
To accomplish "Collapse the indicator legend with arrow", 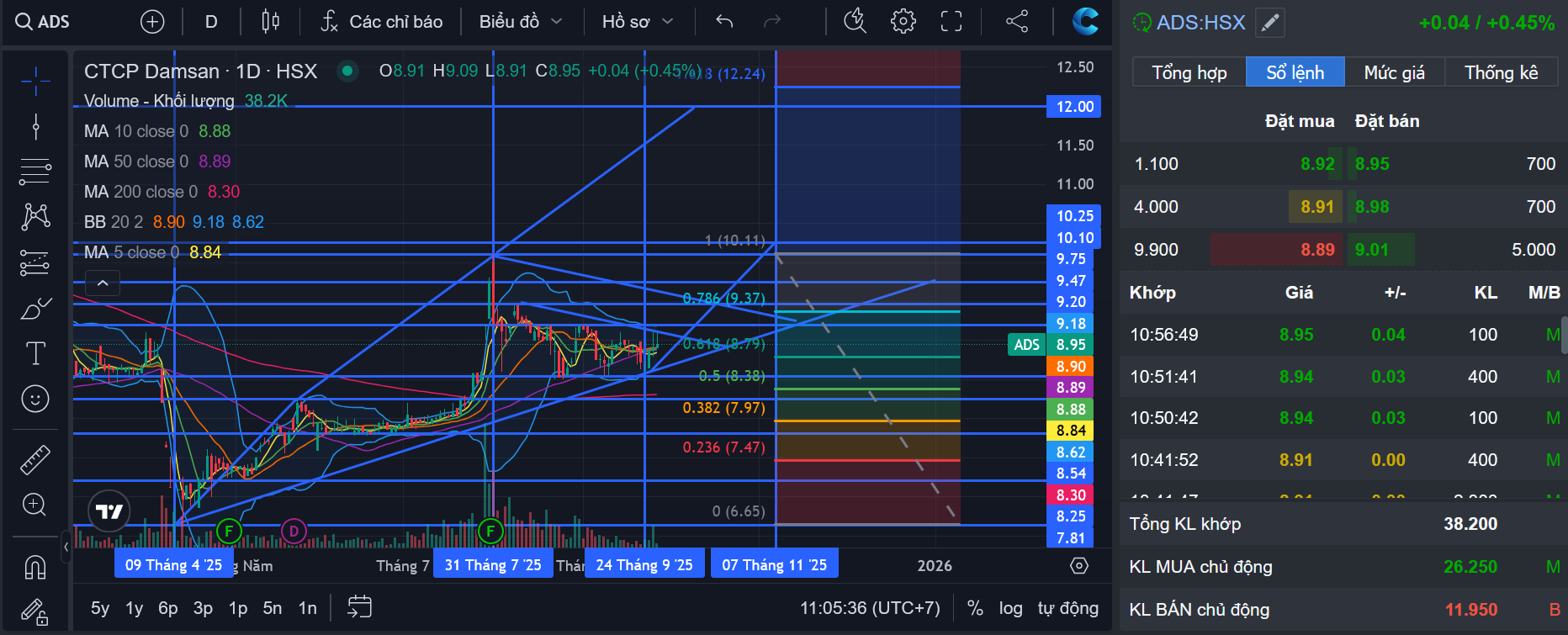I will tap(103, 283).
